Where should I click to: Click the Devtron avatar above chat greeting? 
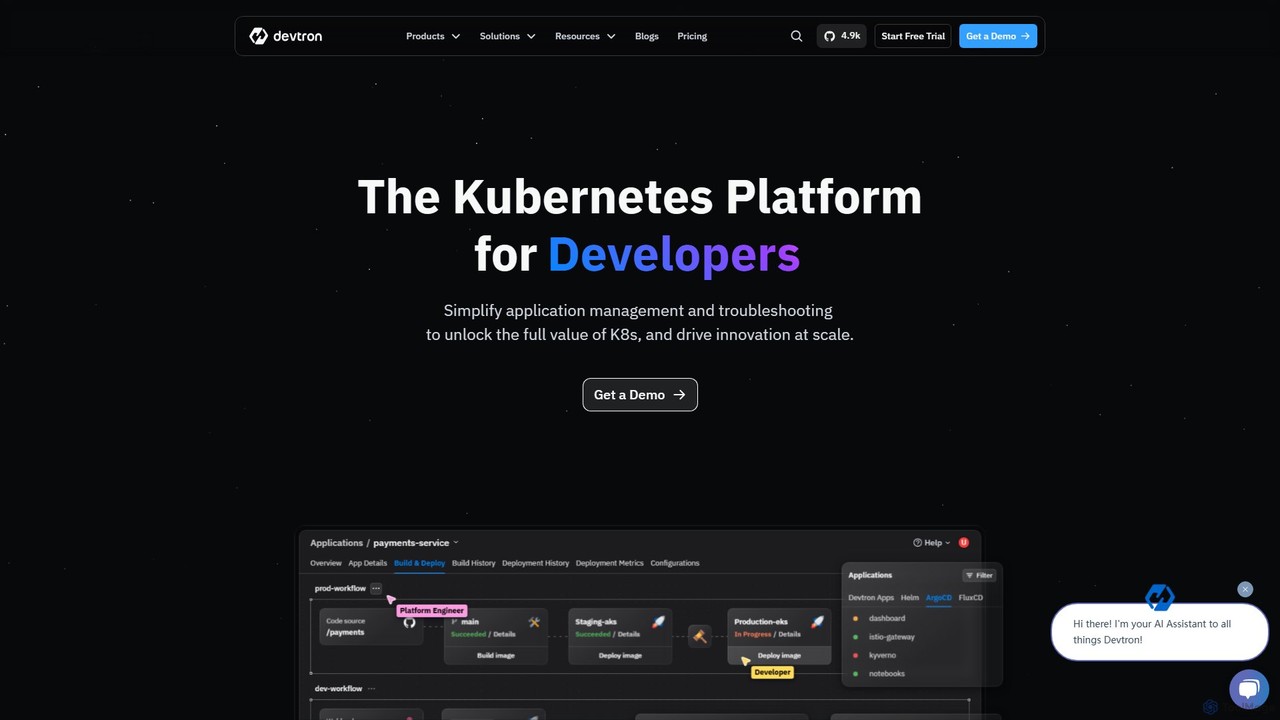coord(1159,597)
